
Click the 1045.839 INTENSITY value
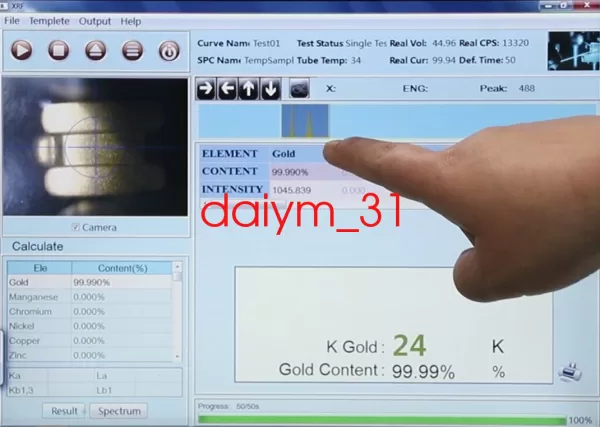tap(291, 190)
